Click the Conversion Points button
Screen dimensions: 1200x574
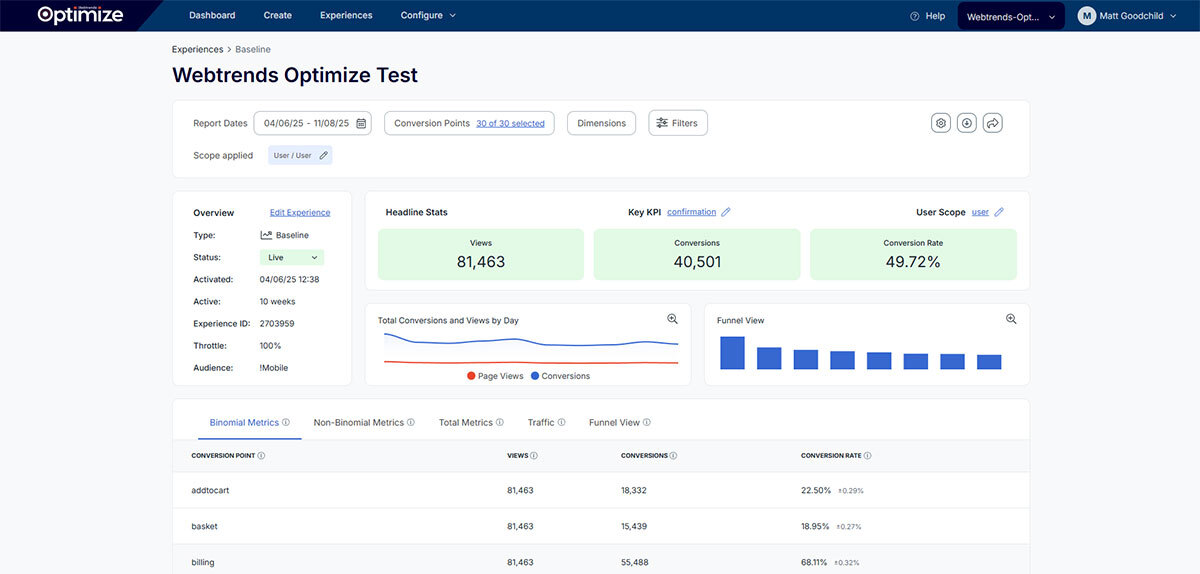pyautogui.click(x=469, y=124)
